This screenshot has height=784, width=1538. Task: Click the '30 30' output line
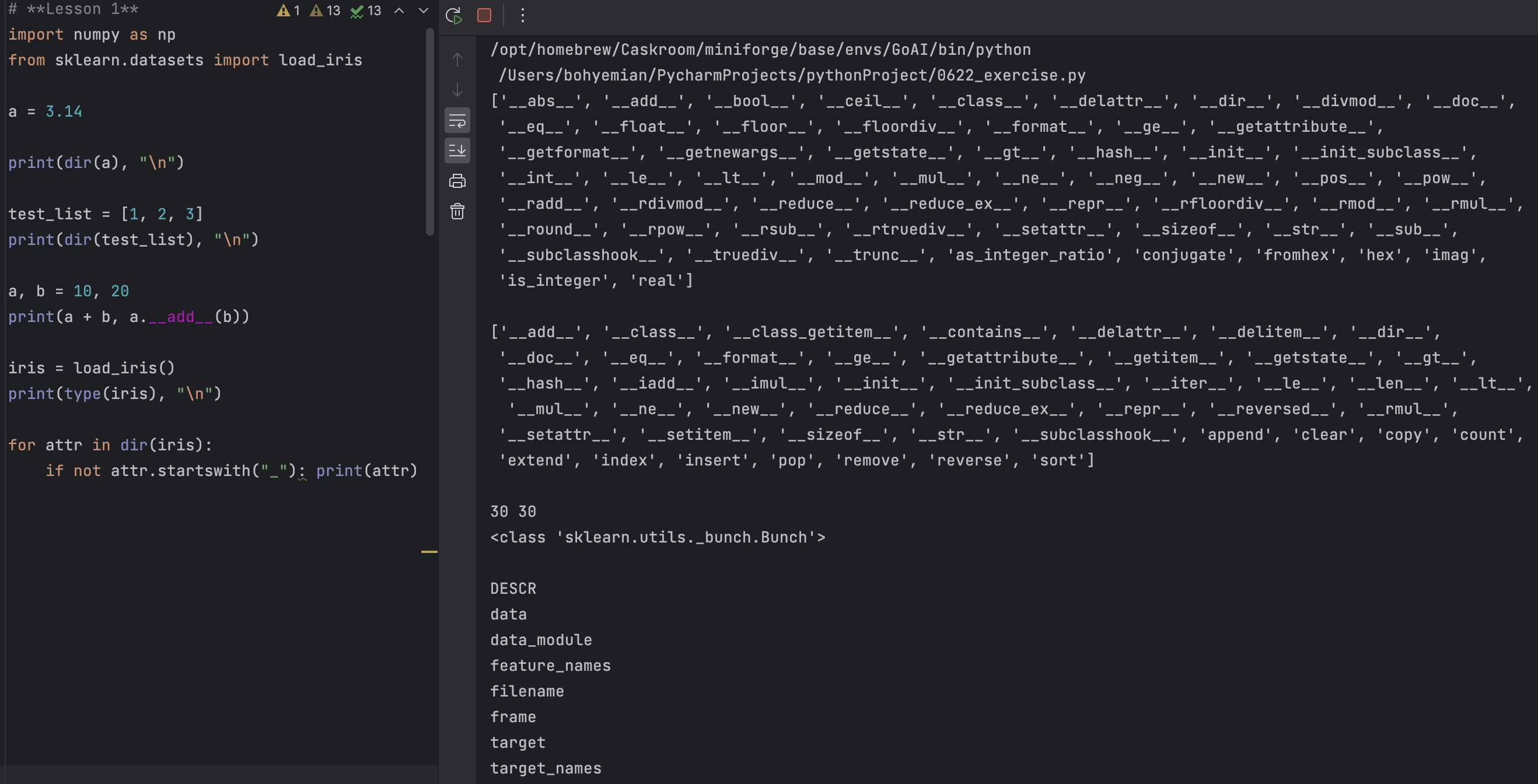point(513,512)
